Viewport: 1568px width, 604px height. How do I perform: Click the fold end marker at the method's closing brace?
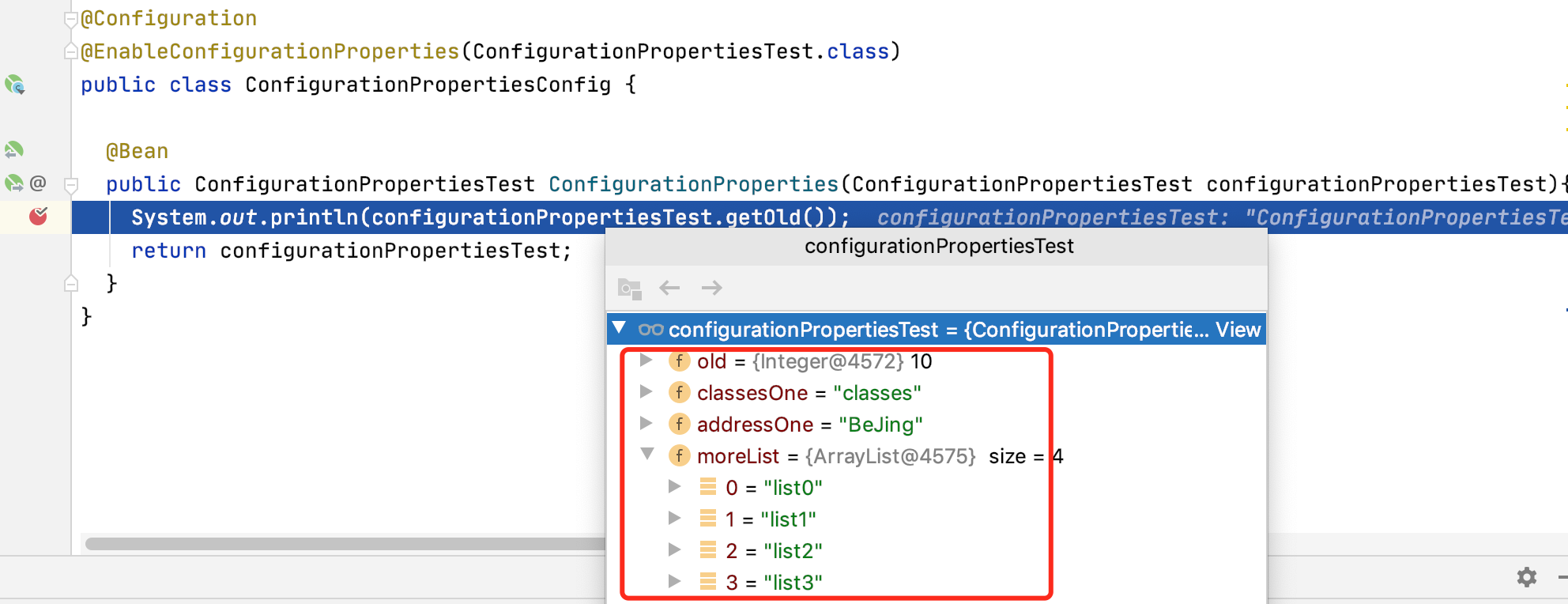(71, 283)
